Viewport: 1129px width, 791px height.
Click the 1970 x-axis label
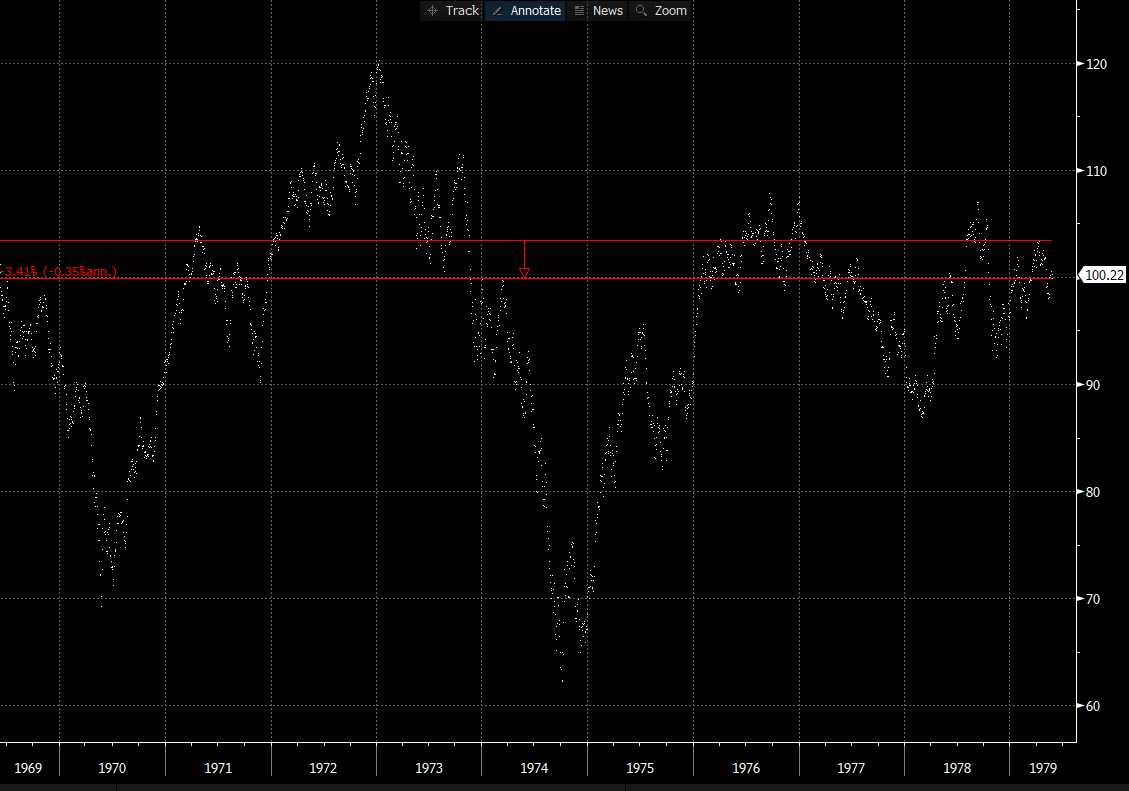(x=112, y=768)
